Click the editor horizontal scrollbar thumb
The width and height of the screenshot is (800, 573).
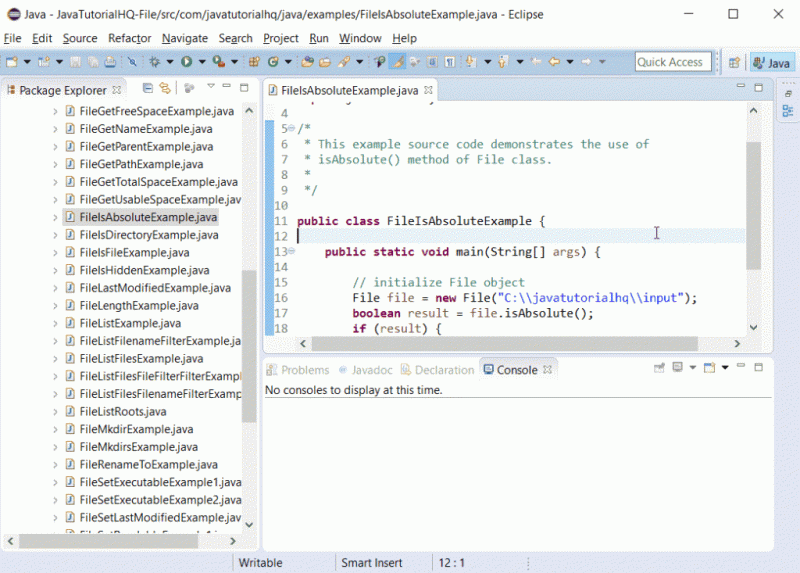(505, 344)
